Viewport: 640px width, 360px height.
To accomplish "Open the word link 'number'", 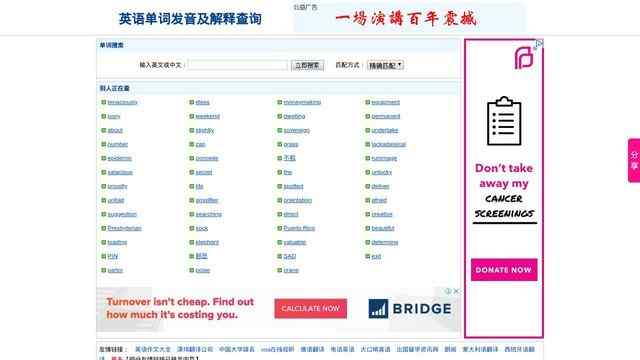I will pyautogui.click(x=118, y=144).
